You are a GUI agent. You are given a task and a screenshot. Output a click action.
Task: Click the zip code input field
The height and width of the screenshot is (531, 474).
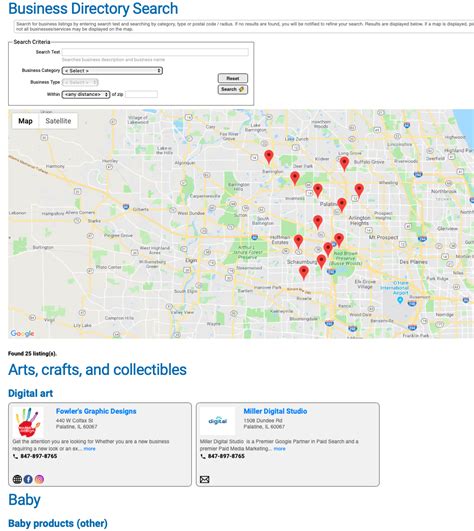(142, 94)
